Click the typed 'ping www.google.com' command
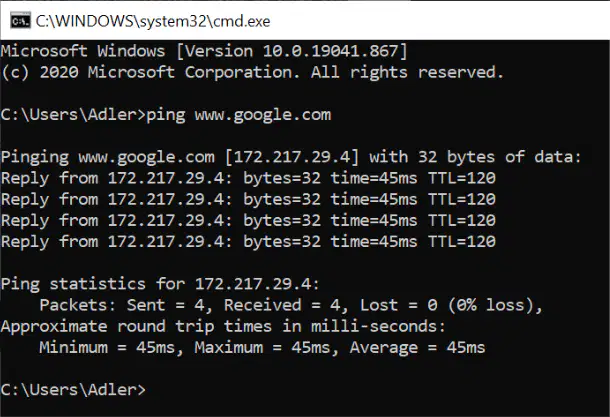The width and height of the screenshot is (610, 417). pyautogui.click(x=238, y=115)
